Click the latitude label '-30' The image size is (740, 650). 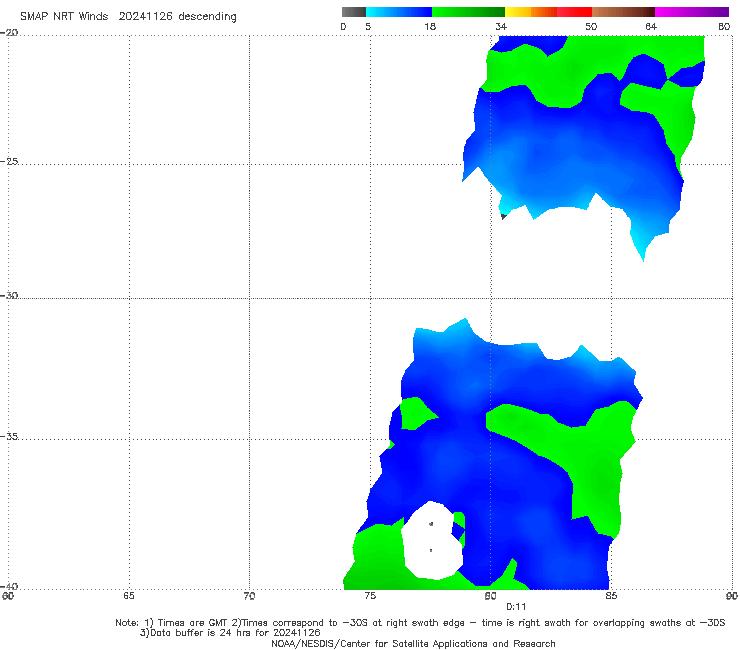point(9,295)
